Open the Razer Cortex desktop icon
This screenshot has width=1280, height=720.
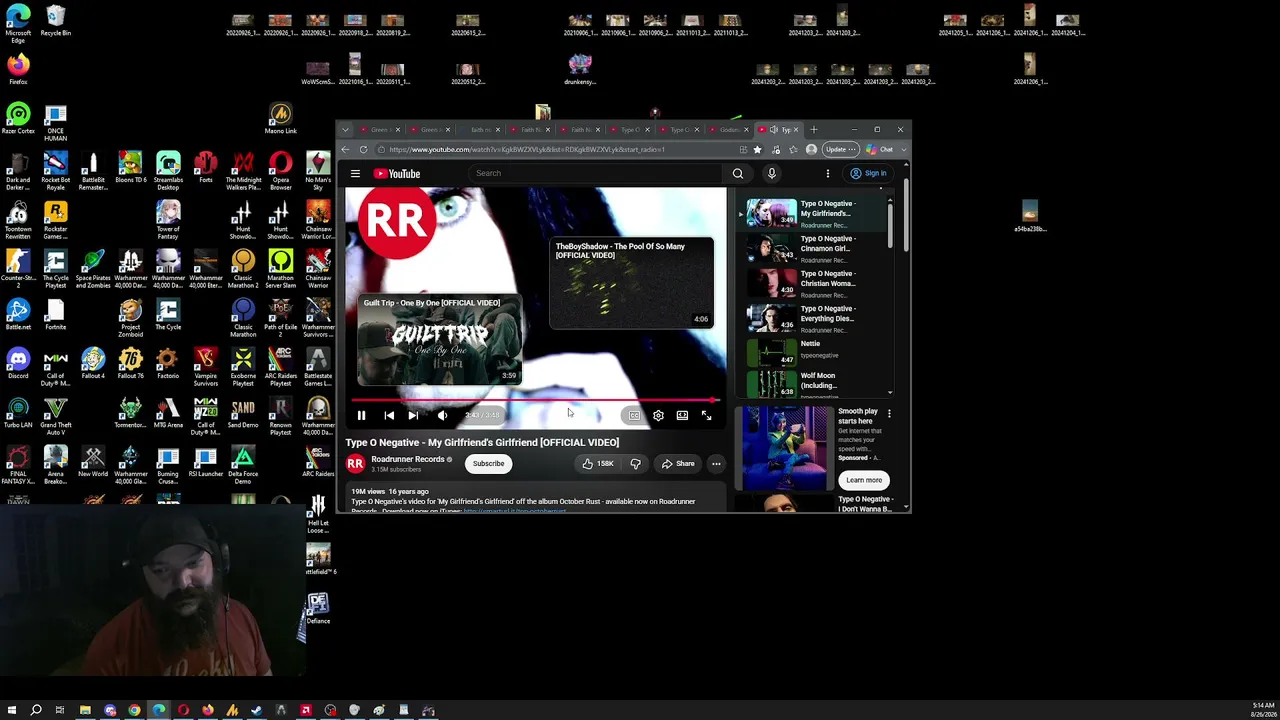18,118
